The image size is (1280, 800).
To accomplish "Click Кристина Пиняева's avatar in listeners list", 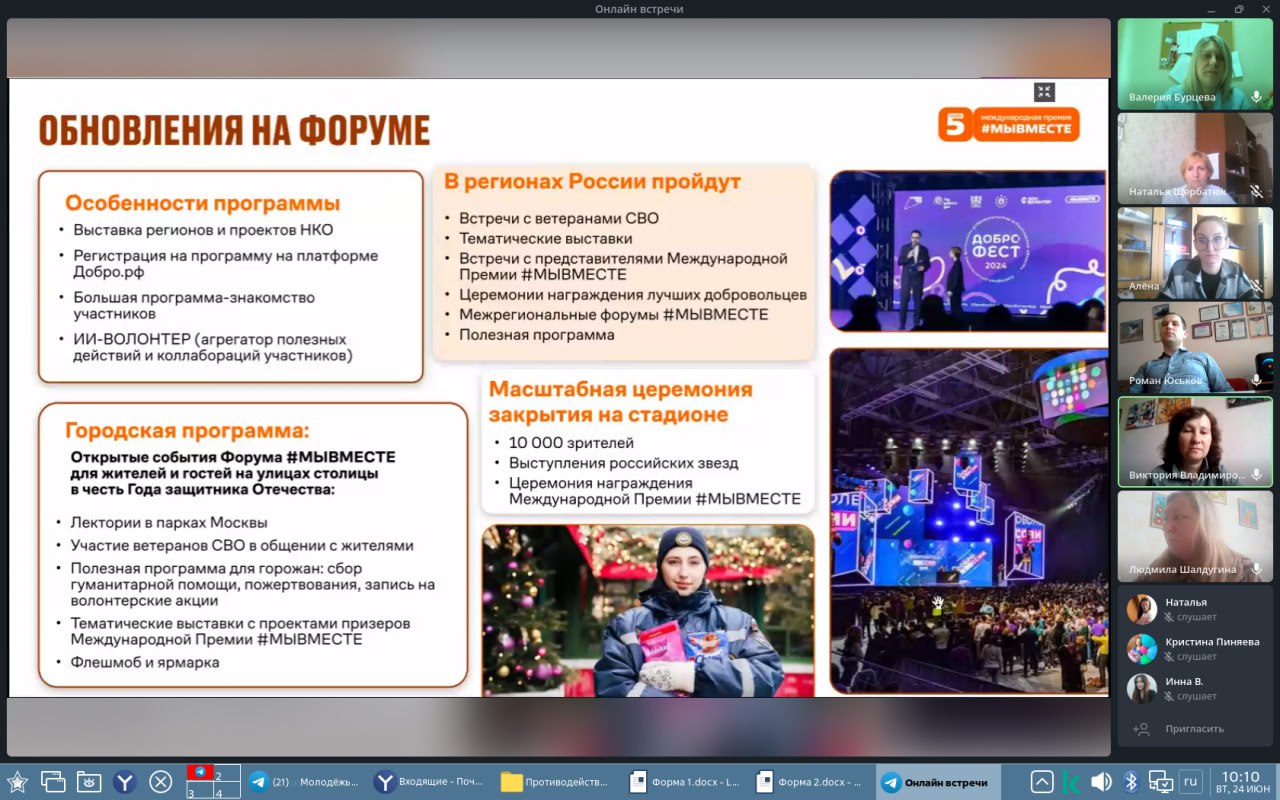I will tap(1142, 649).
